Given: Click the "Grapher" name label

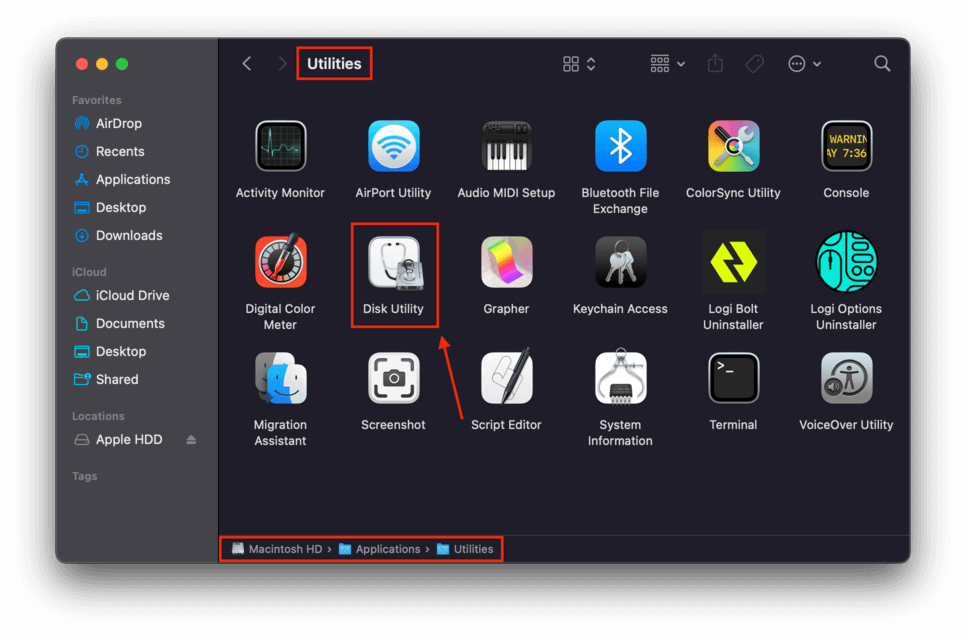Looking at the screenshot, I should tap(506, 309).
